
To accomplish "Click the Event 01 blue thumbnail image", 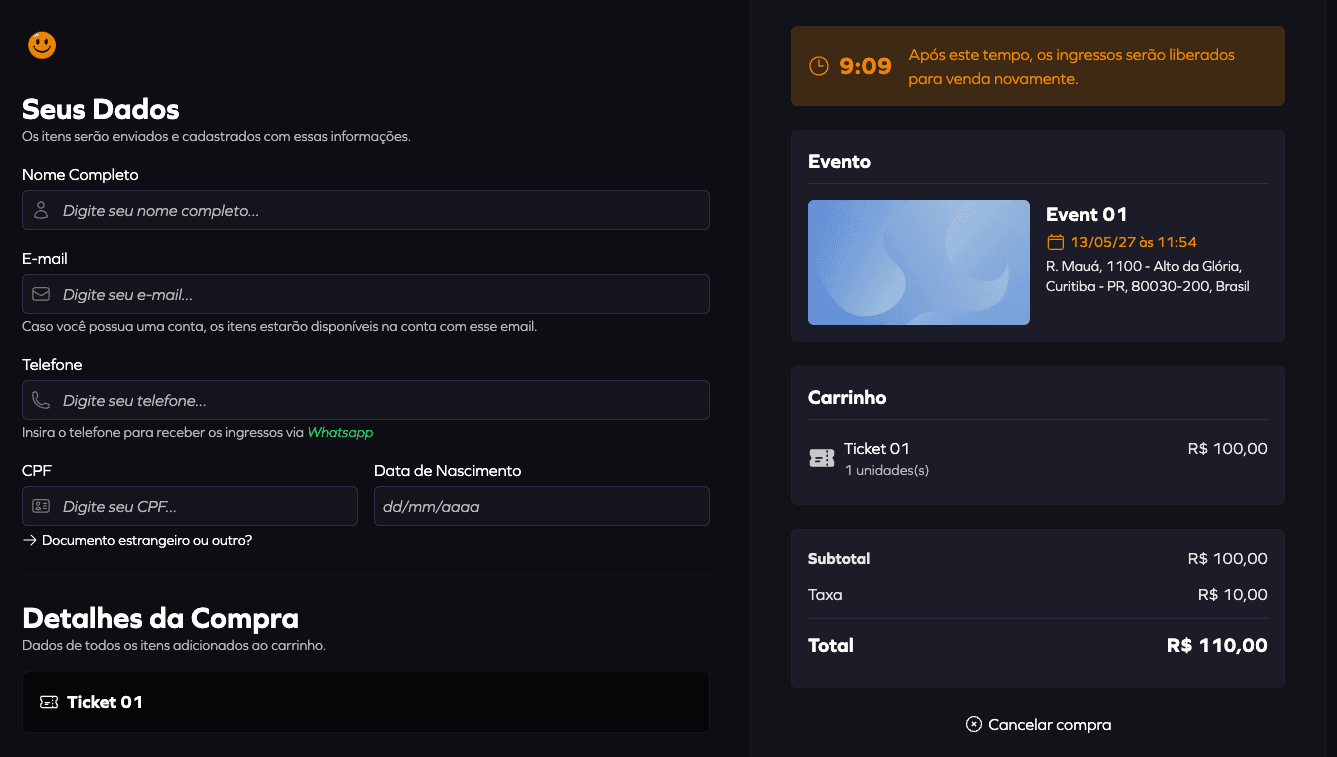I will click(918, 262).
